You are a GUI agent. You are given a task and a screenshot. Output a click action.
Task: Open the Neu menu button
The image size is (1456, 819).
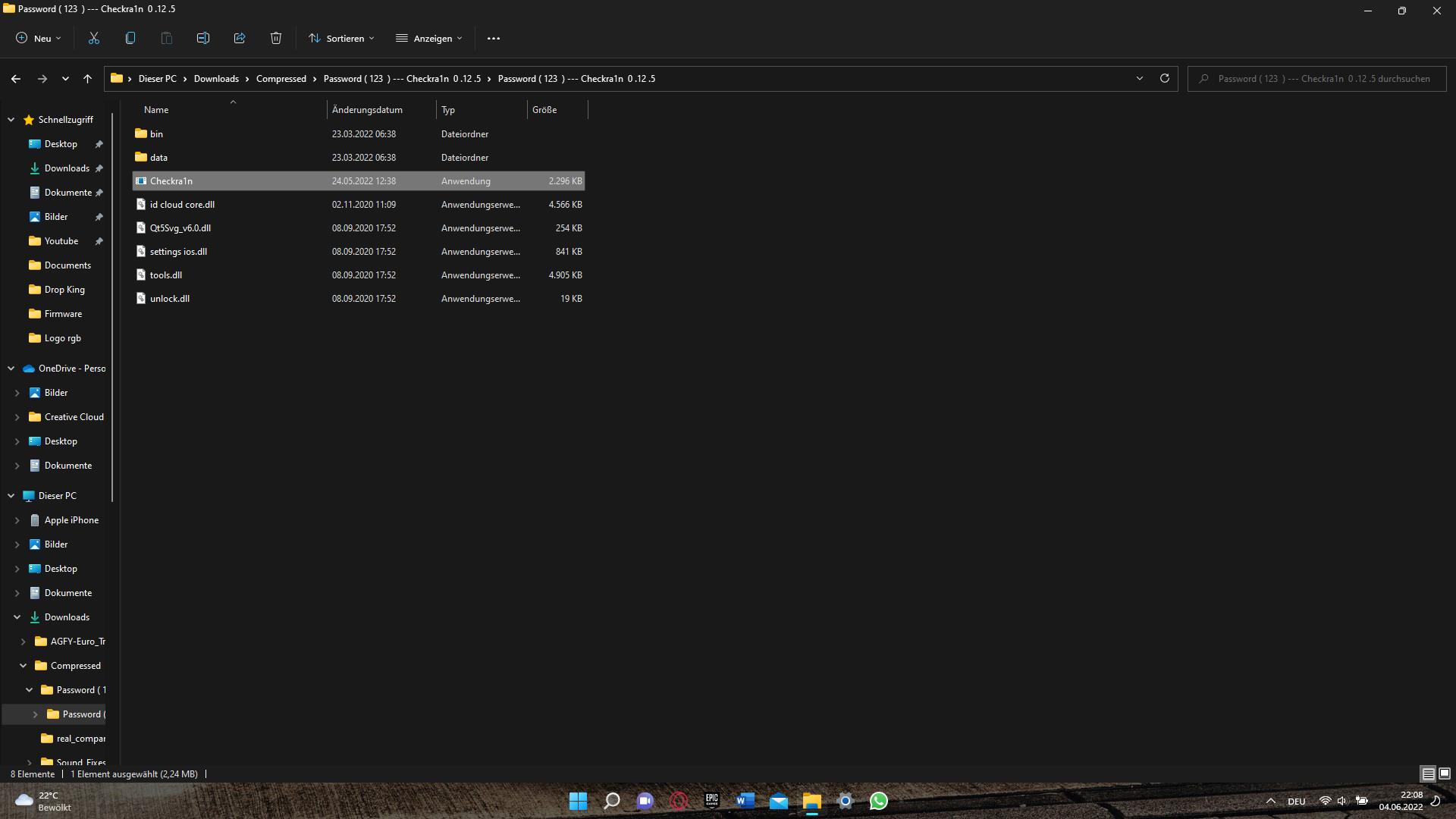38,38
